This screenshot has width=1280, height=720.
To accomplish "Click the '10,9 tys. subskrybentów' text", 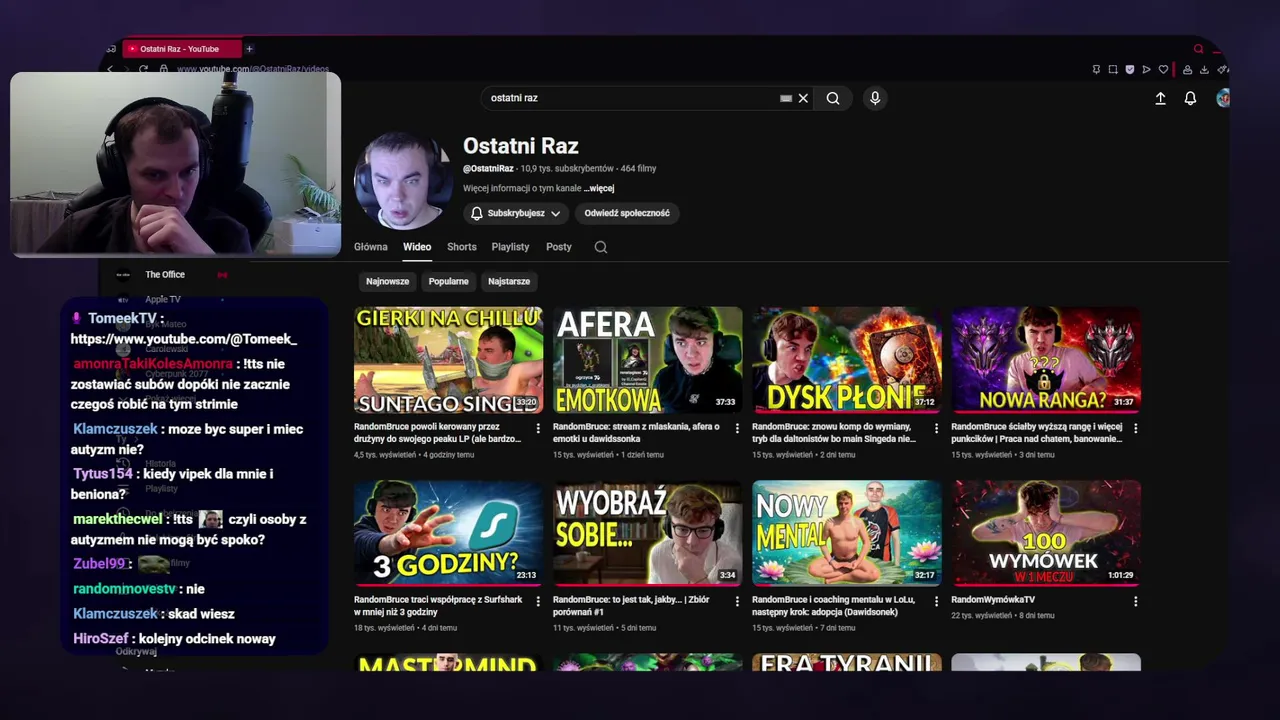I will pyautogui.click(x=567, y=169).
